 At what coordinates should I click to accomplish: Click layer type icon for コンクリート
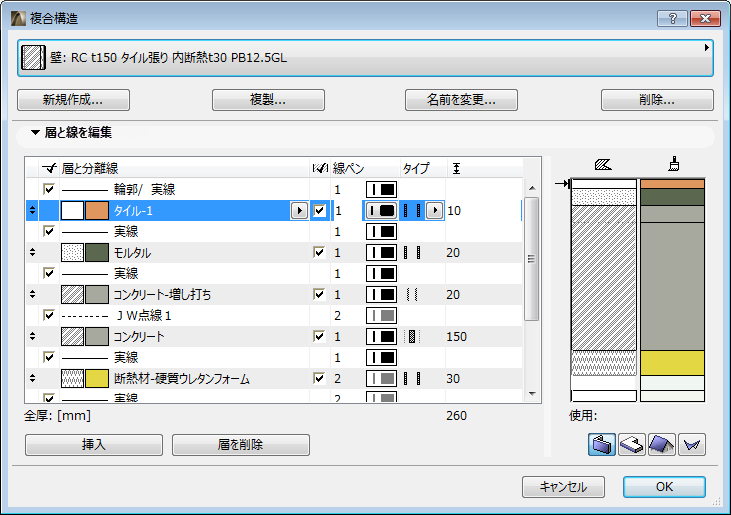coord(412,336)
